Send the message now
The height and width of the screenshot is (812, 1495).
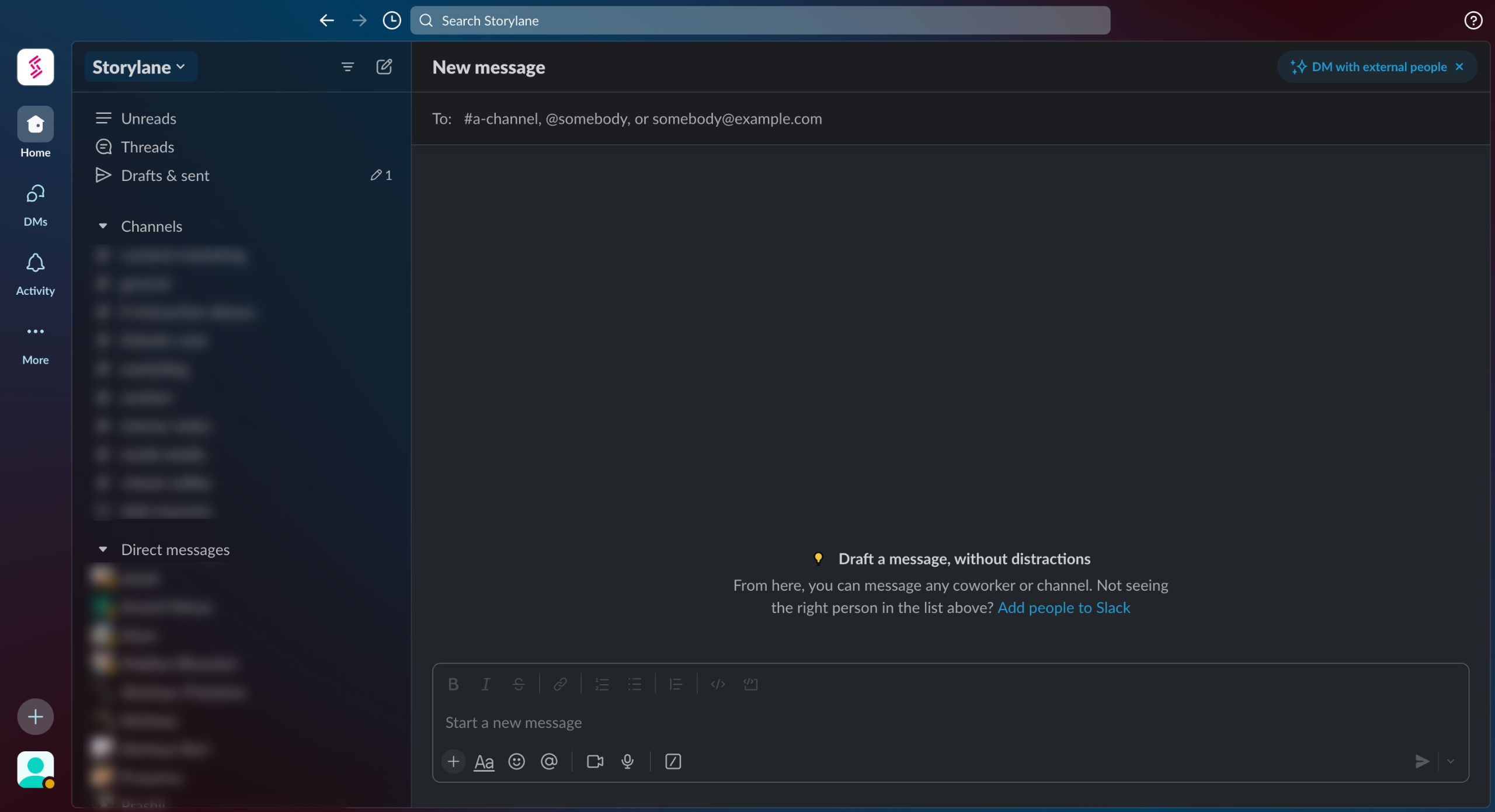1422,761
